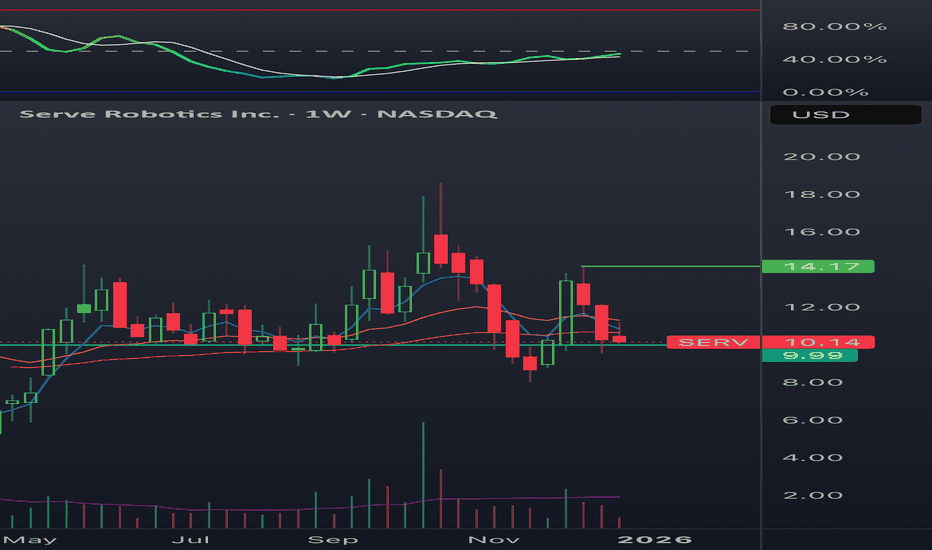Click the 0.00% indicator axis label
This screenshot has height=550, width=932.
point(826,92)
